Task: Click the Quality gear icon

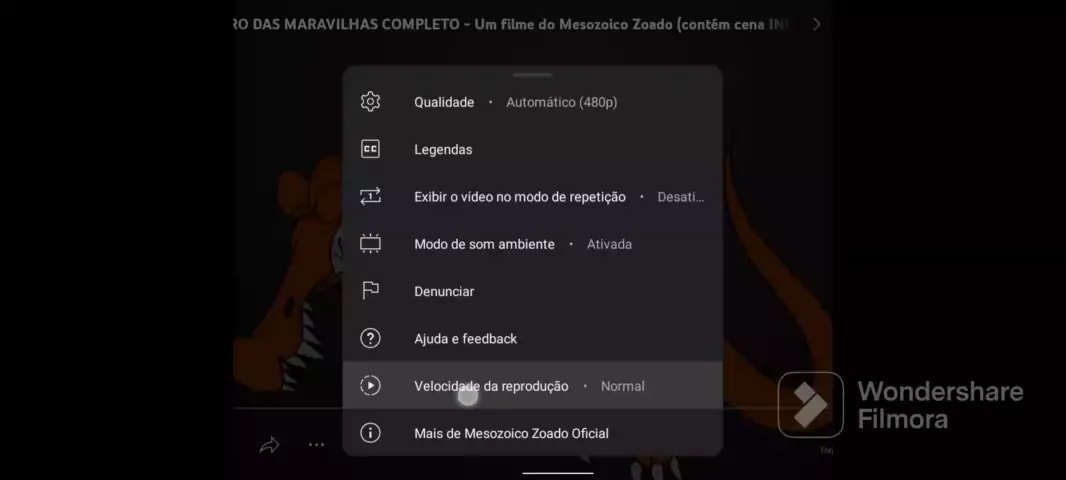Action: (370, 102)
